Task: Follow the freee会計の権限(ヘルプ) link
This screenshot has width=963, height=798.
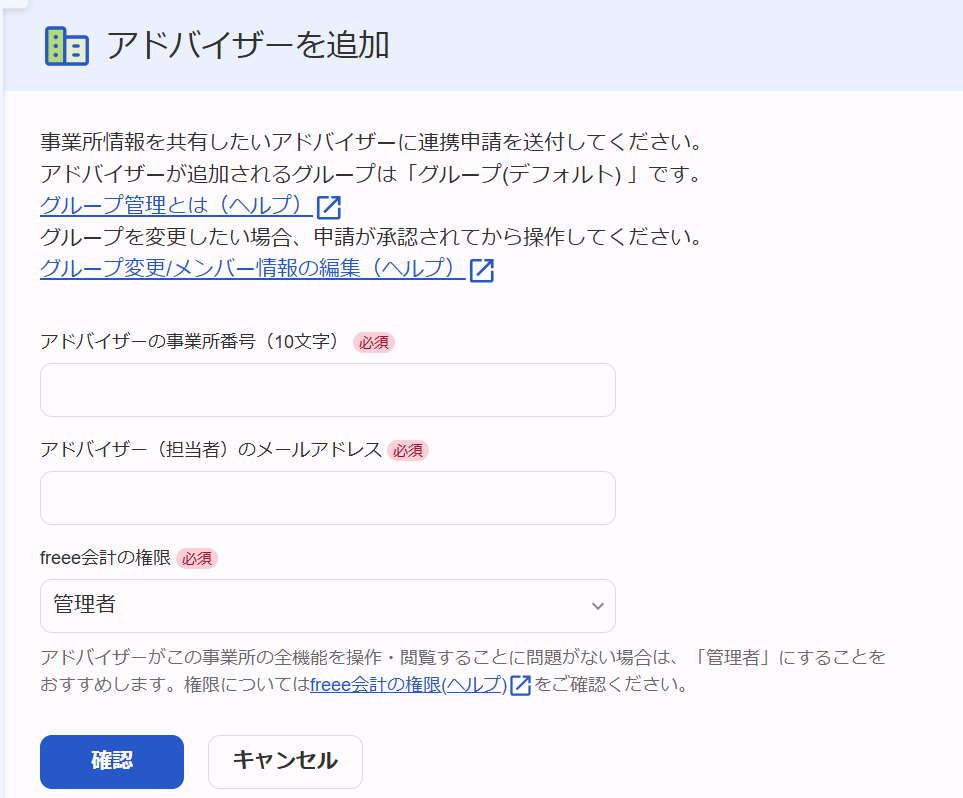Action: click(x=408, y=686)
